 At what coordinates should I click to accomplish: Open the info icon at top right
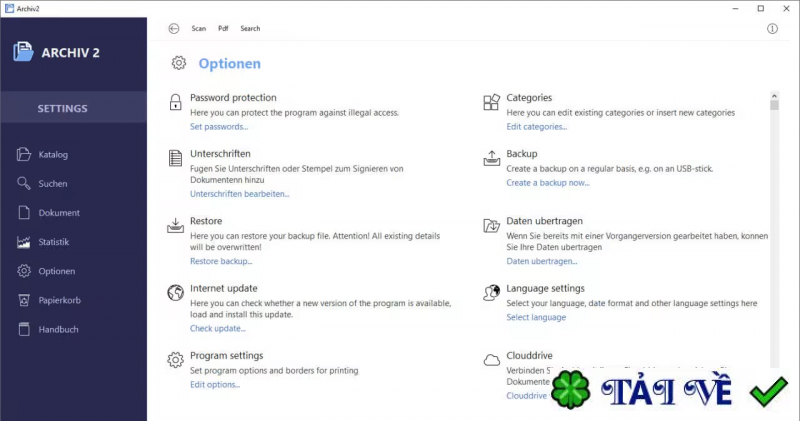coord(772,29)
